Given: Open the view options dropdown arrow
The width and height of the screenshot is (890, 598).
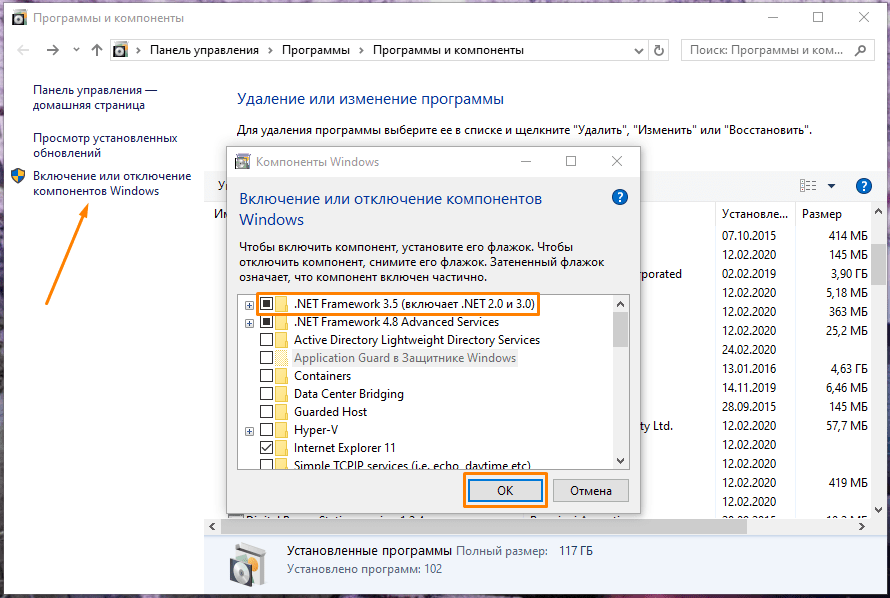Looking at the screenshot, I should coord(831,186).
